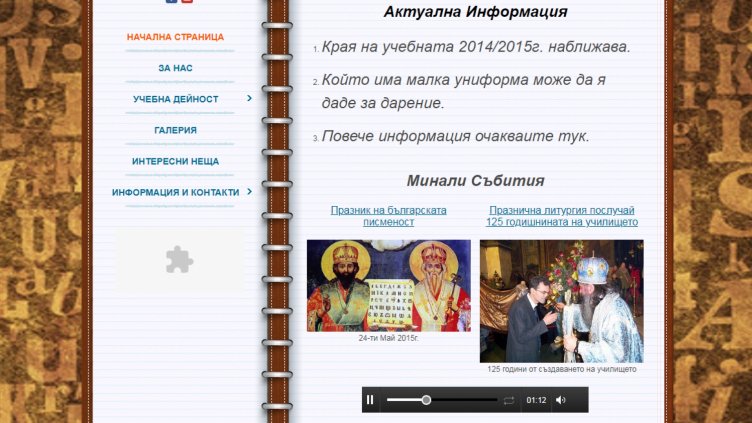Open the ИНФОРМАЦИЯ И КОНТАКТИ menu item
The image size is (752, 423).
[176, 192]
